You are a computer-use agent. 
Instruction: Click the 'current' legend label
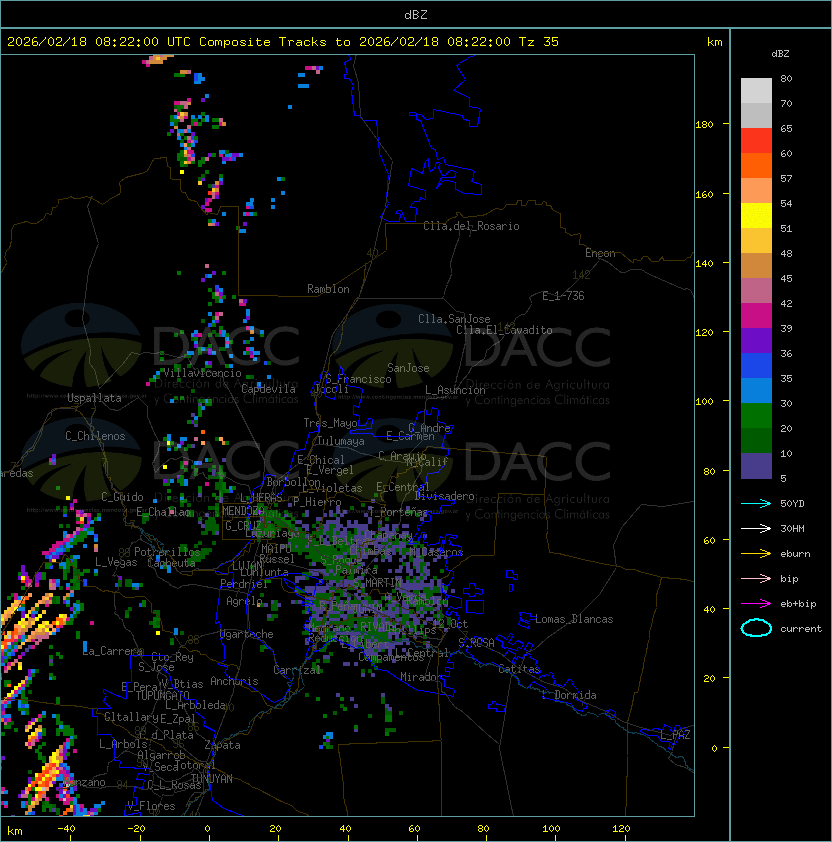tap(801, 629)
